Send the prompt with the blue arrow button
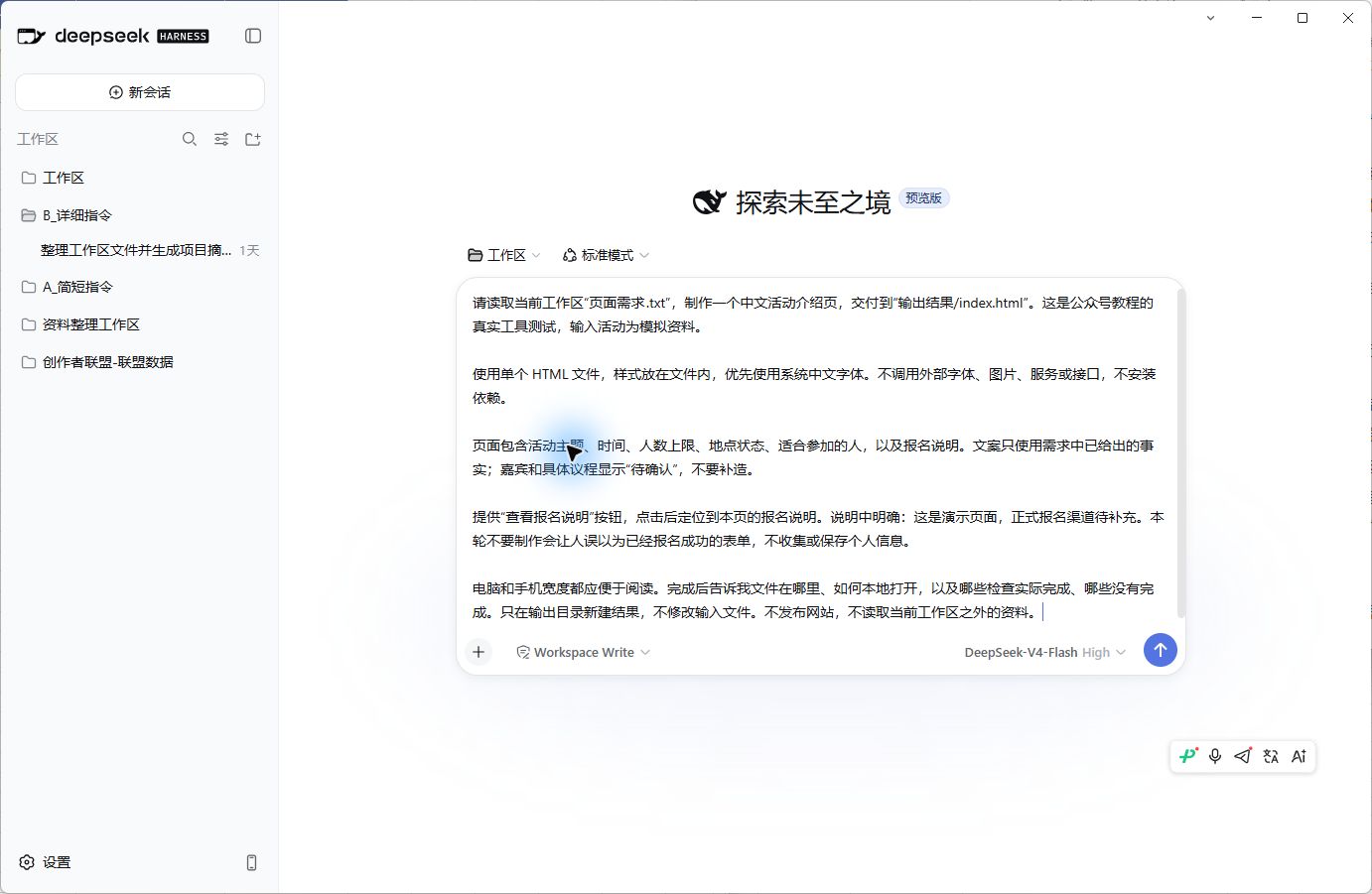Screen dimensions: 1372x894 pyautogui.click(x=1160, y=651)
